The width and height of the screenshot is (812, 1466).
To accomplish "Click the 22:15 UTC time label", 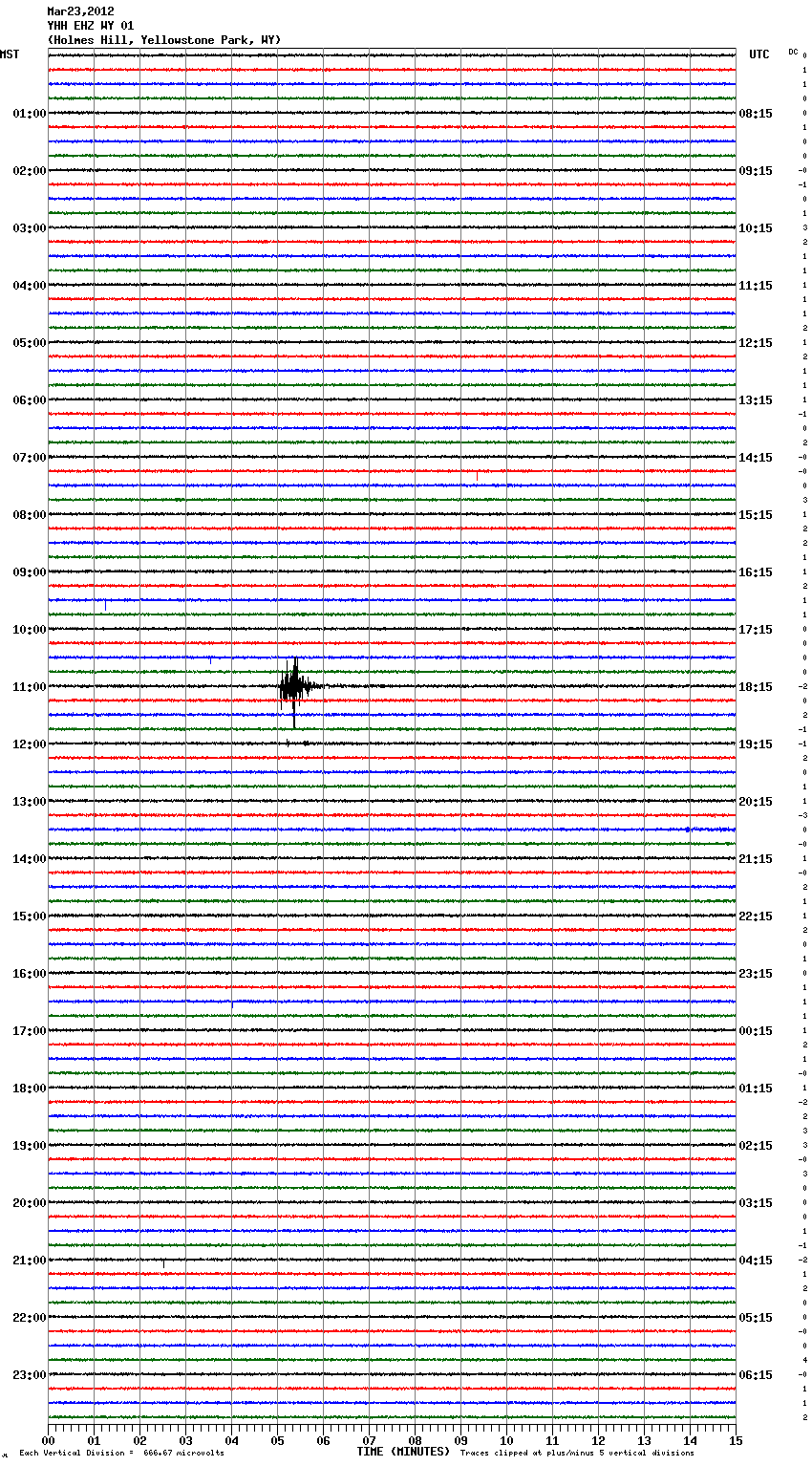I will click(x=756, y=916).
